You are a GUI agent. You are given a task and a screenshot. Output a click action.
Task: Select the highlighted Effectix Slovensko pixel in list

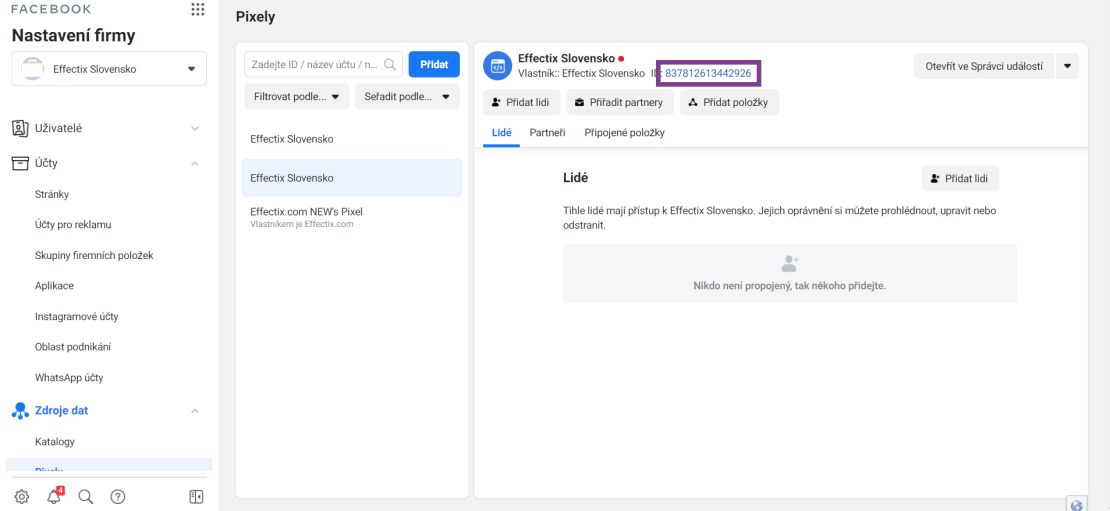point(352,178)
